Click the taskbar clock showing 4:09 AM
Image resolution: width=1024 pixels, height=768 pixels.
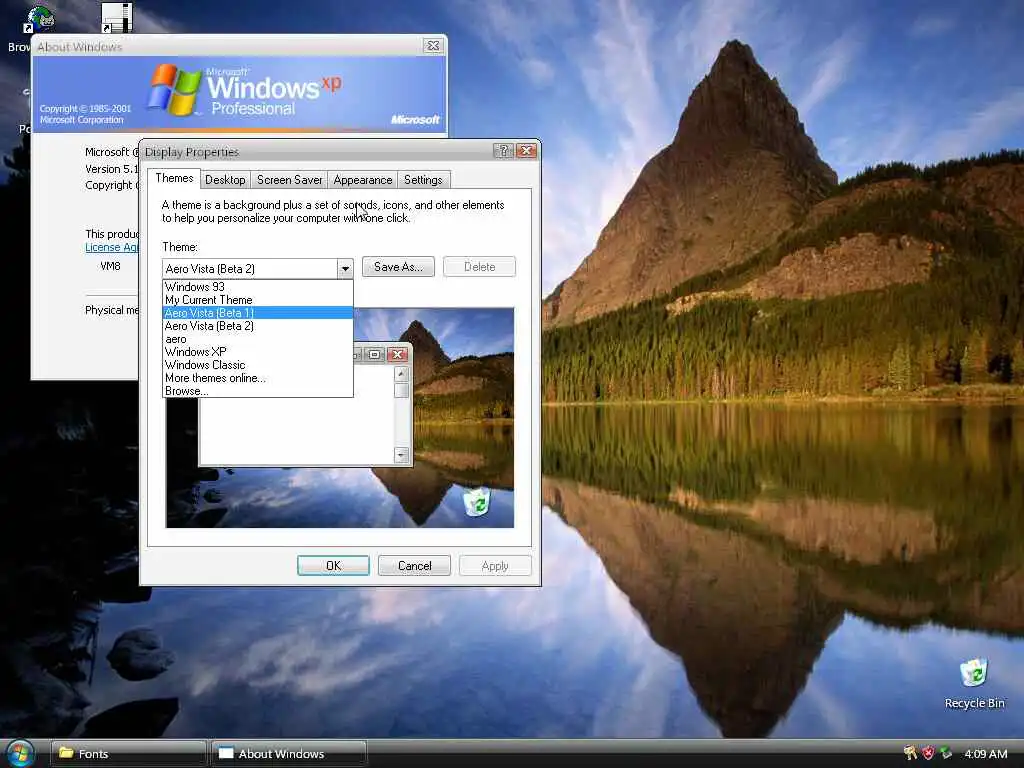point(985,754)
